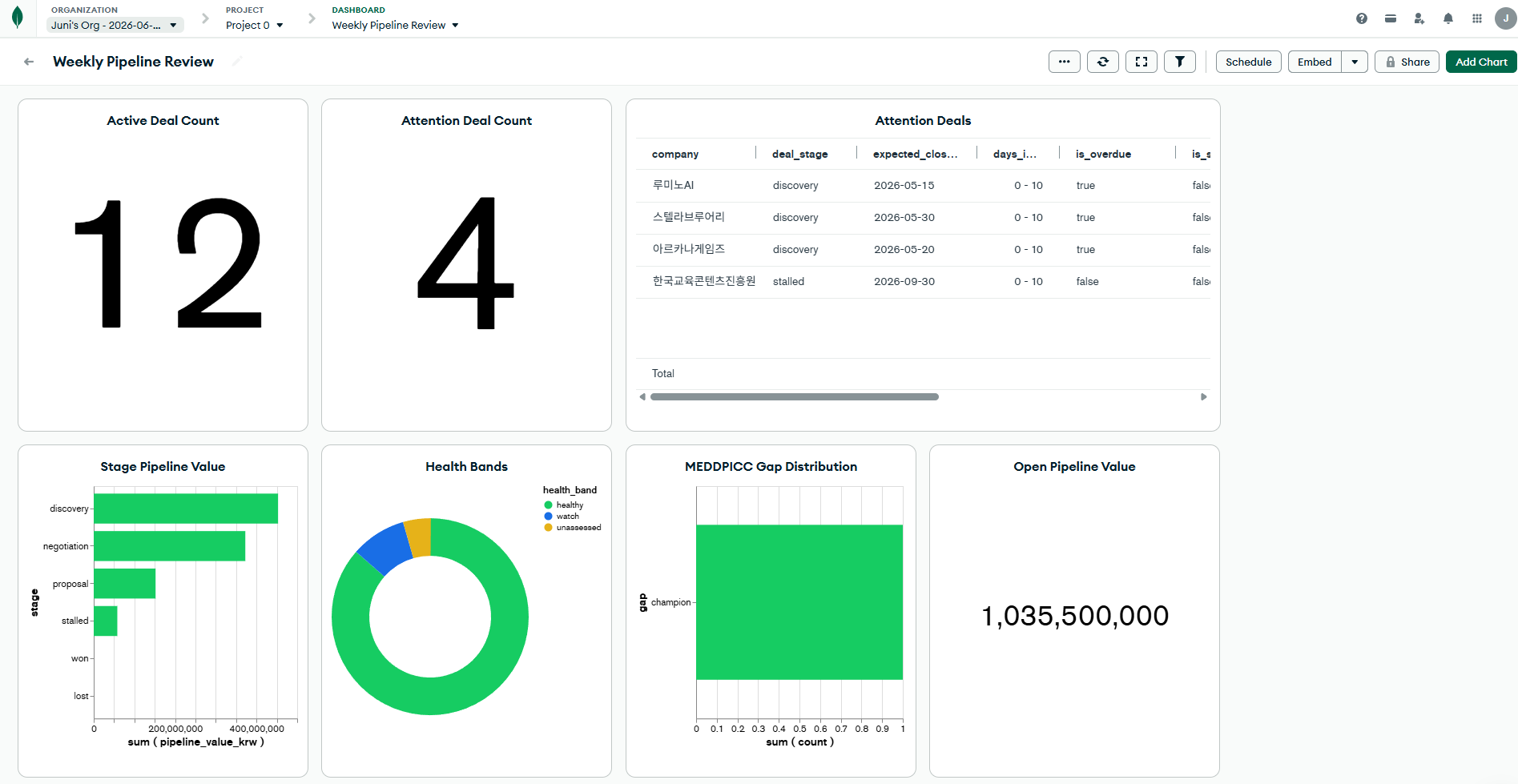
Task: Click the discovery bar in Stage Pipeline Value
Action: pyautogui.click(x=186, y=509)
